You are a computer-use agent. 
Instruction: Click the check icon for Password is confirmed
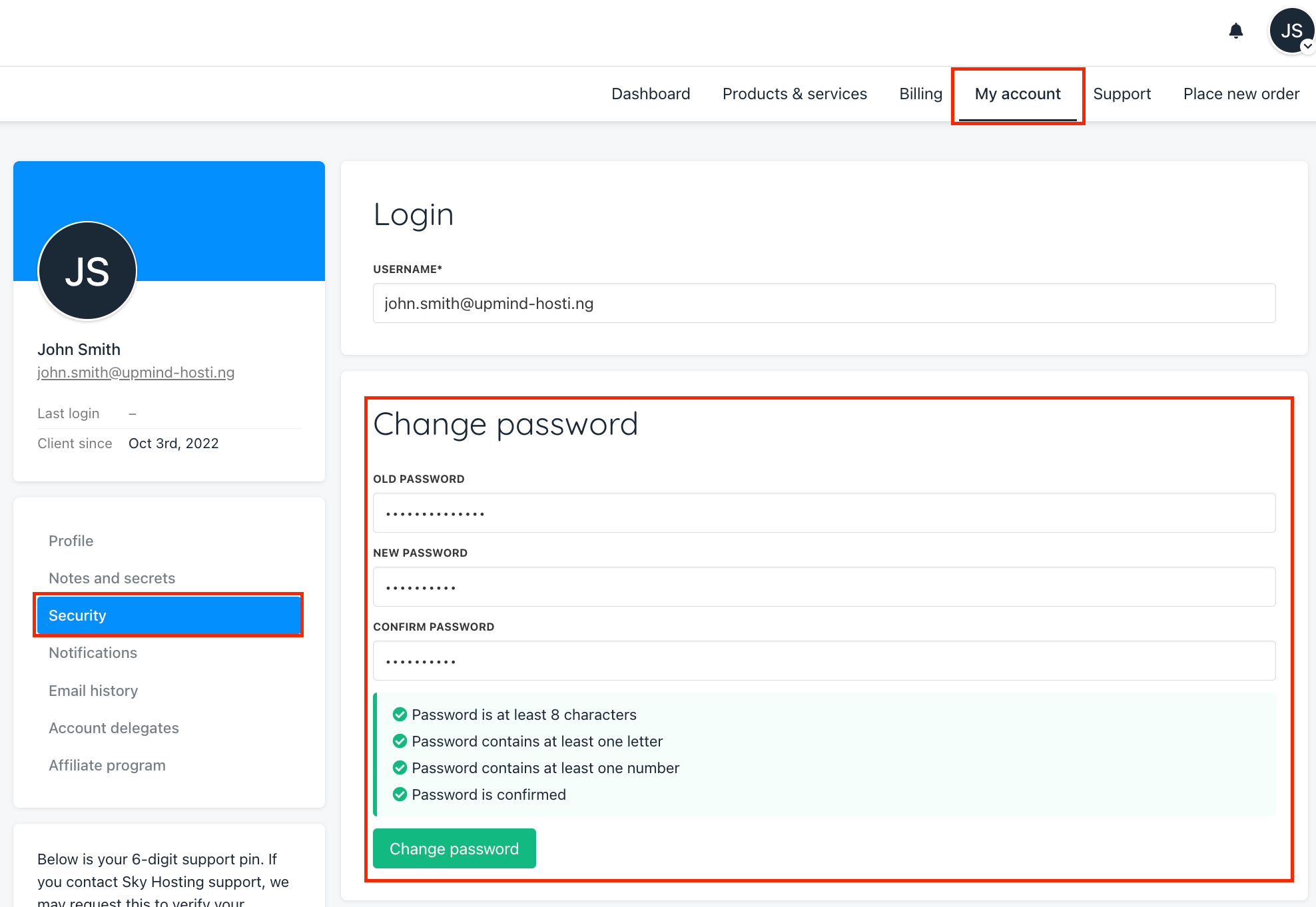[x=400, y=794]
